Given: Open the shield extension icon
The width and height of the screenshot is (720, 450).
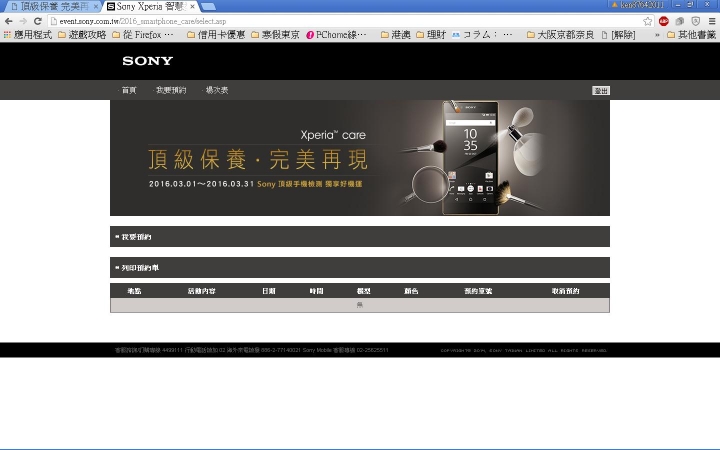Looking at the screenshot, I should pyautogui.click(x=696, y=21).
